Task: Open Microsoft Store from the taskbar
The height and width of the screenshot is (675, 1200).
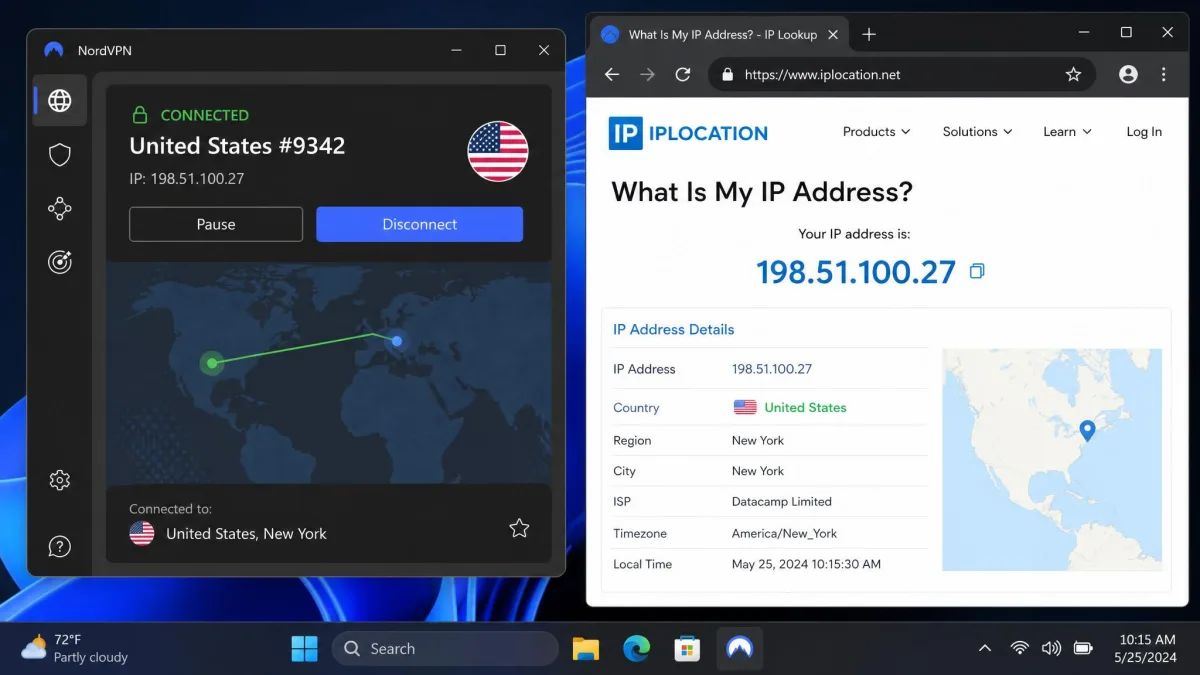Action: tap(687, 648)
